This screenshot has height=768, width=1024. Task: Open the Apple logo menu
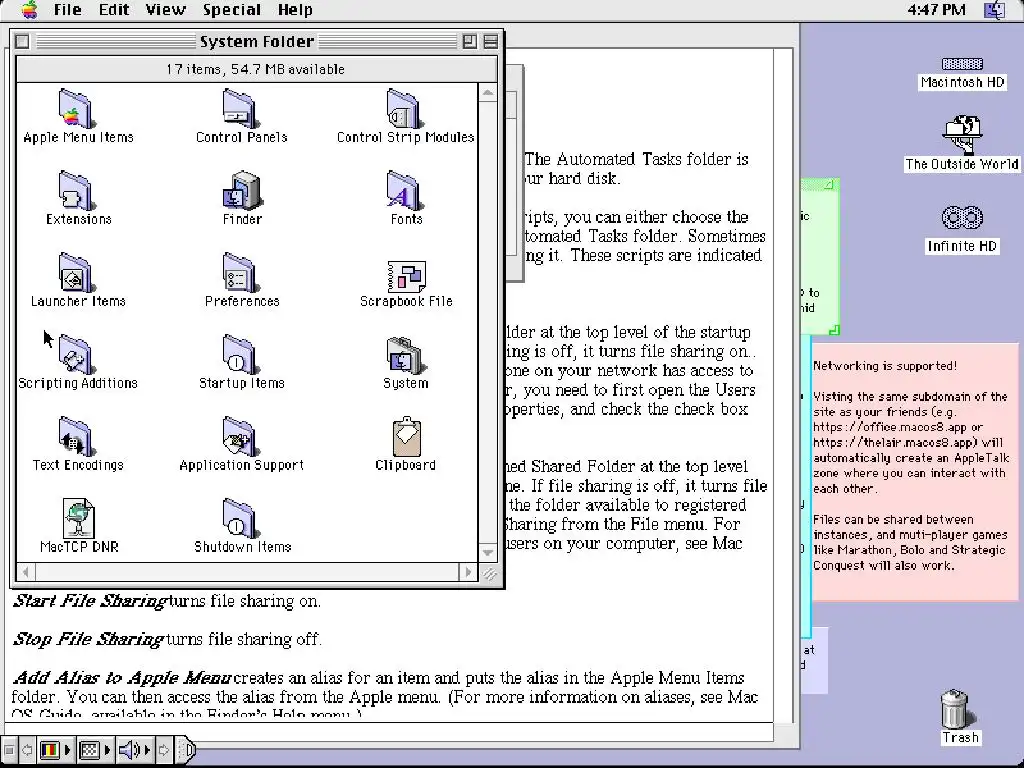click(29, 10)
